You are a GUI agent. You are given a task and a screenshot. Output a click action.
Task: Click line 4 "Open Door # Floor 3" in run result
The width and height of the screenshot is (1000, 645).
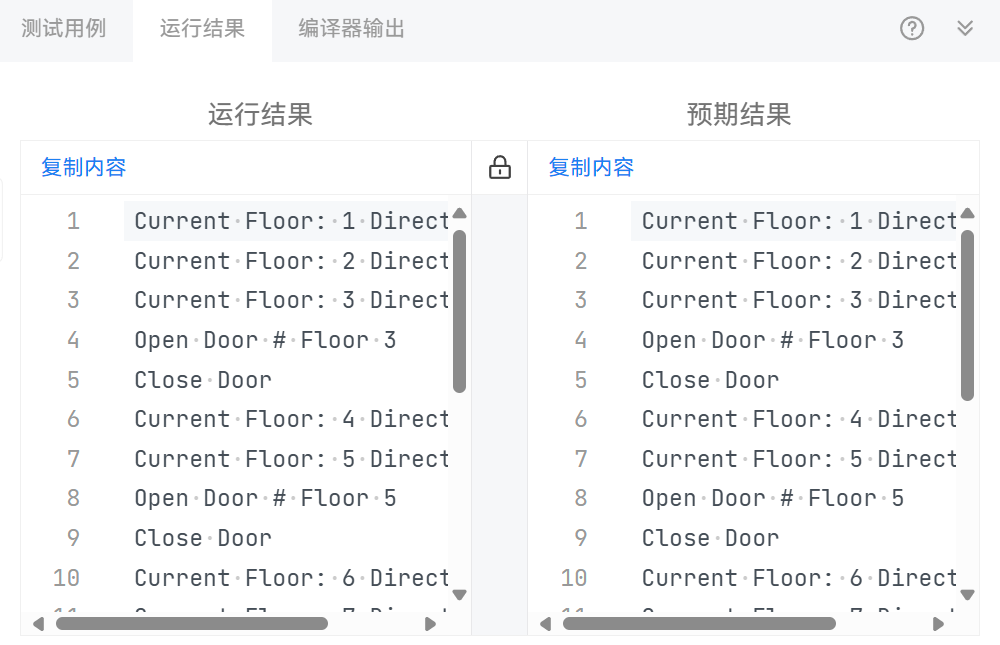click(265, 340)
